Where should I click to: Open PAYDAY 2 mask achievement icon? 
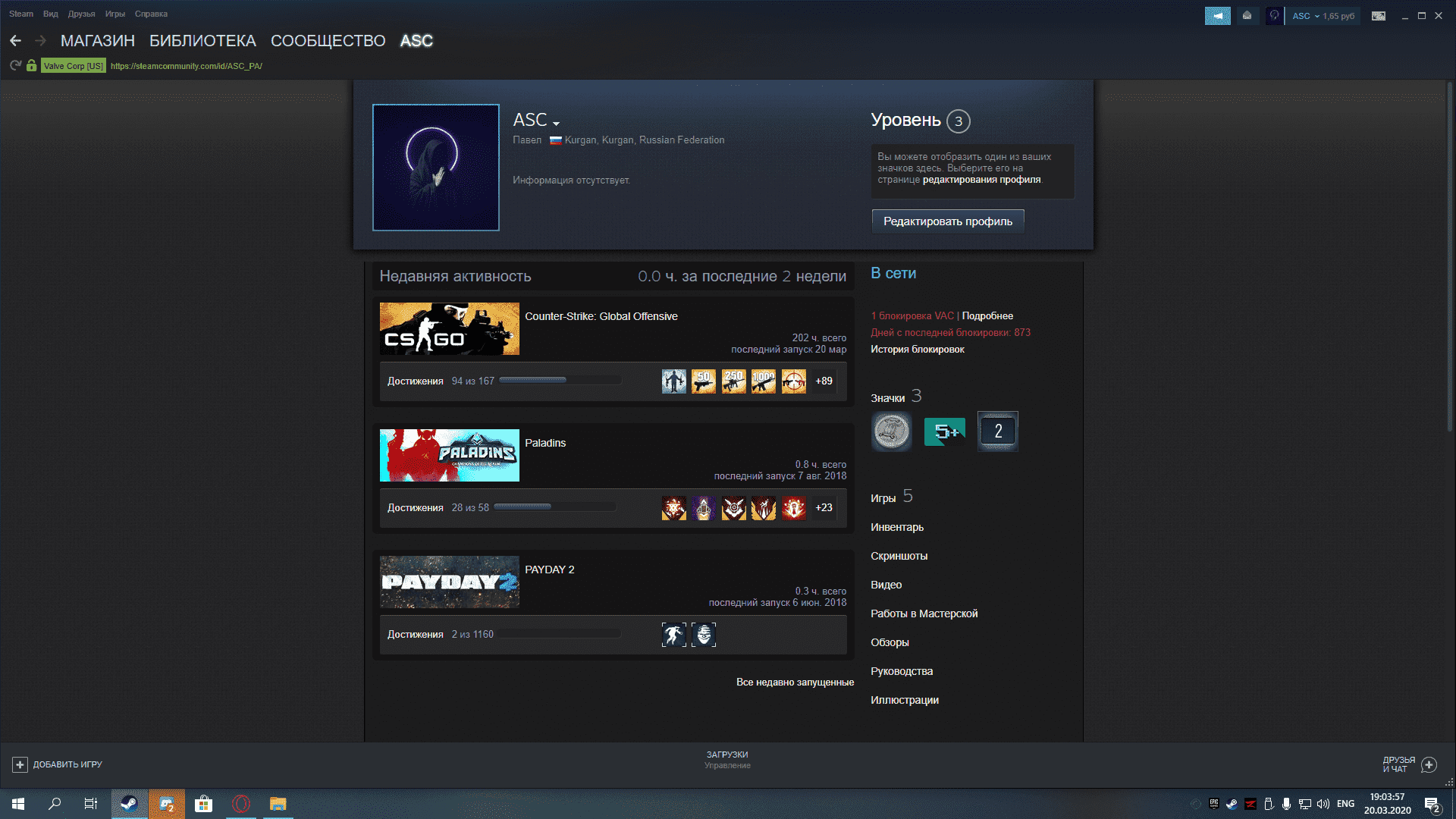tap(704, 635)
